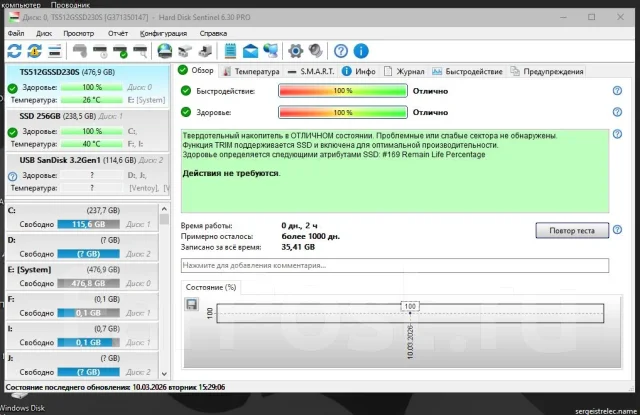This screenshot has height=415, width=640.
Task: Click the blue envelope email toolbar icon
Action: (x=250, y=51)
